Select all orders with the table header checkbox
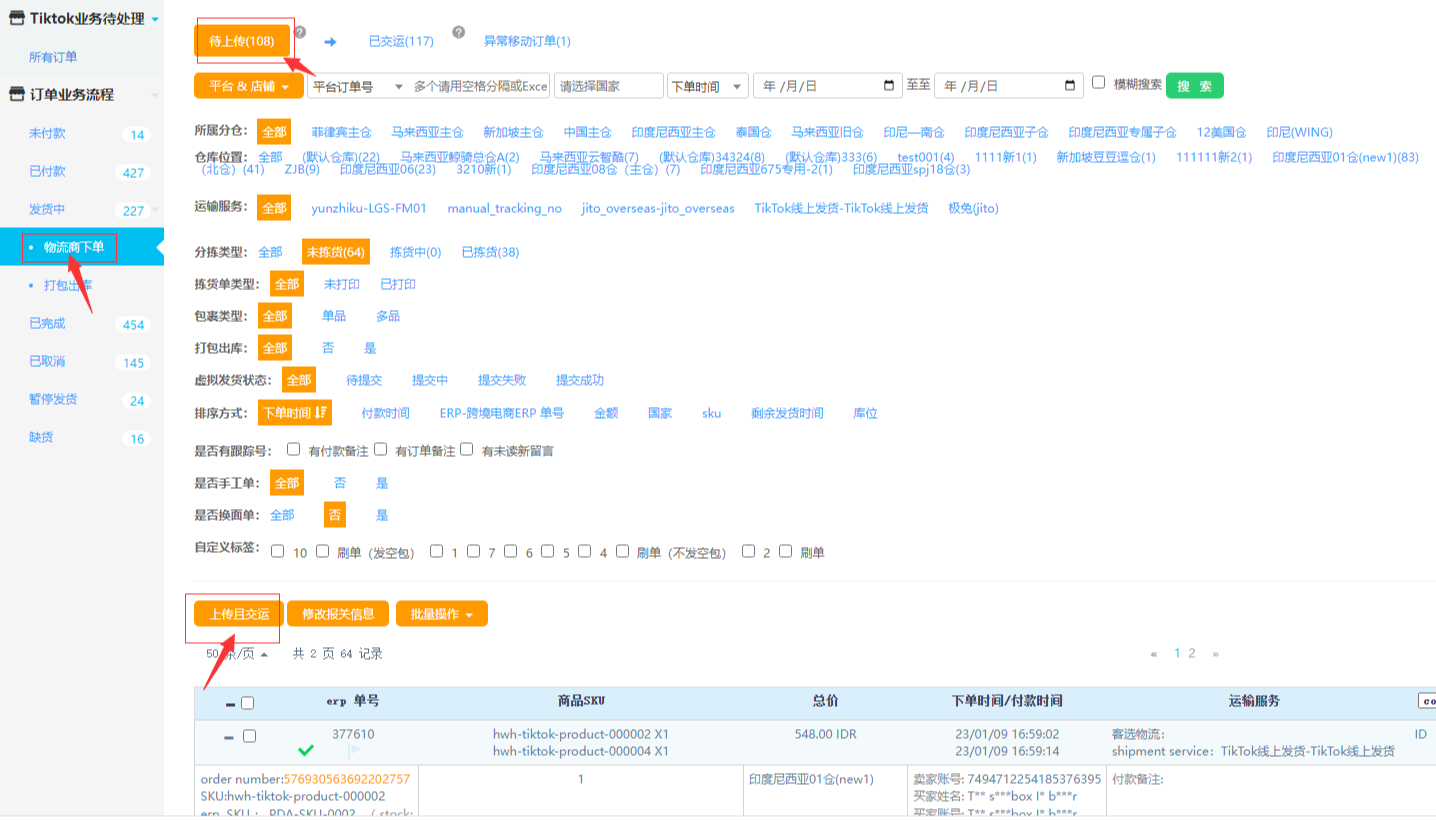Screen dimensions: 1436x820 (248, 703)
